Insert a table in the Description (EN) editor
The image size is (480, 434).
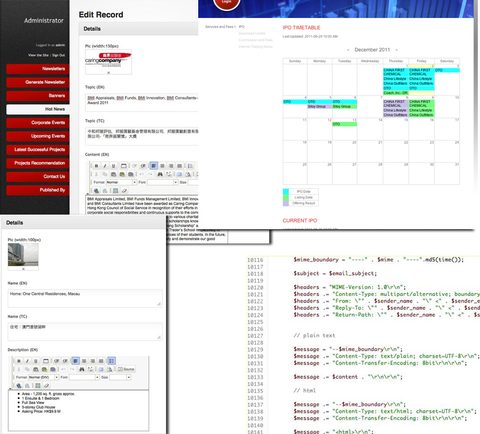click(x=38, y=386)
